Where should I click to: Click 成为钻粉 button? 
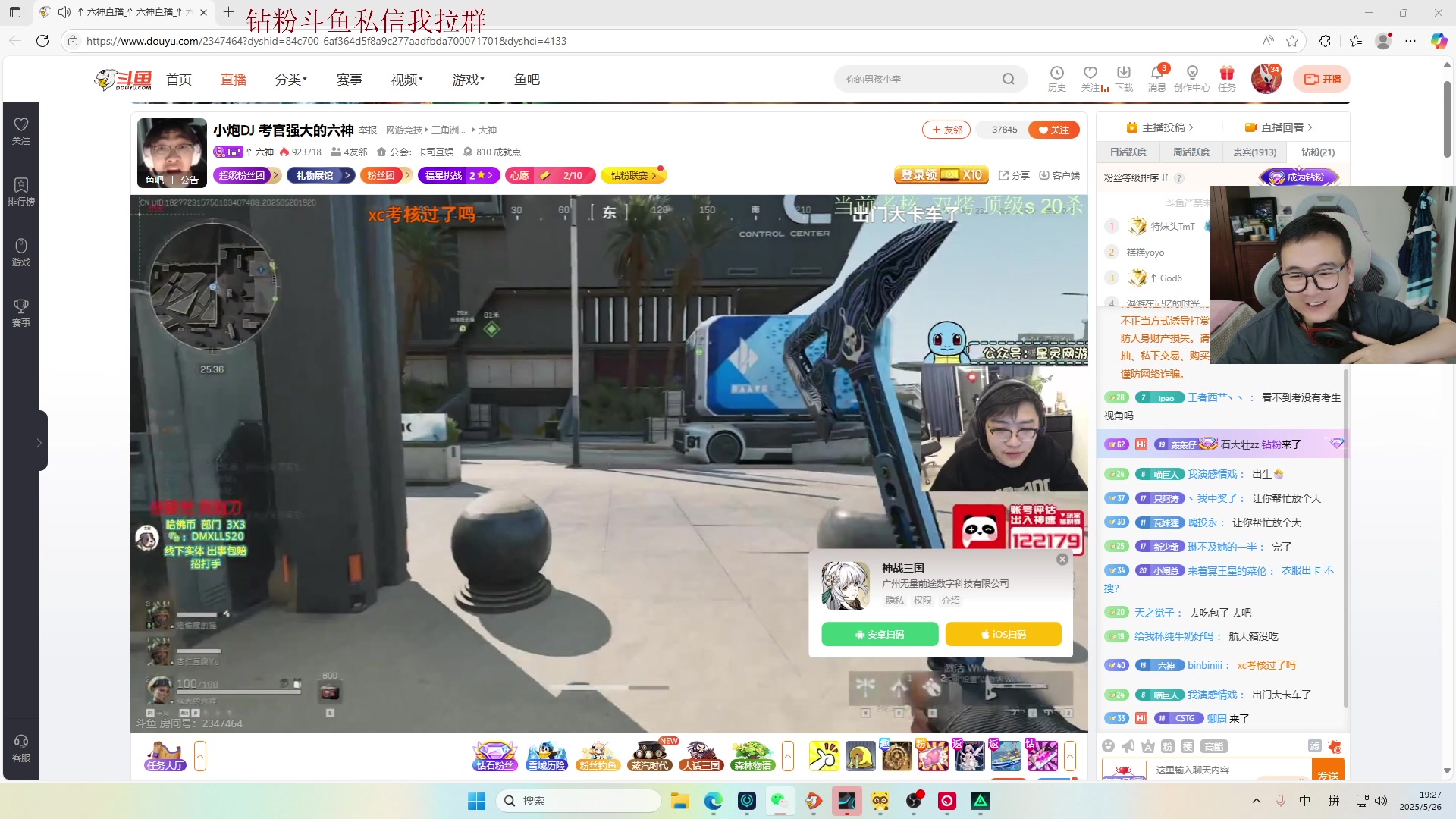[x=1299, y=177]
